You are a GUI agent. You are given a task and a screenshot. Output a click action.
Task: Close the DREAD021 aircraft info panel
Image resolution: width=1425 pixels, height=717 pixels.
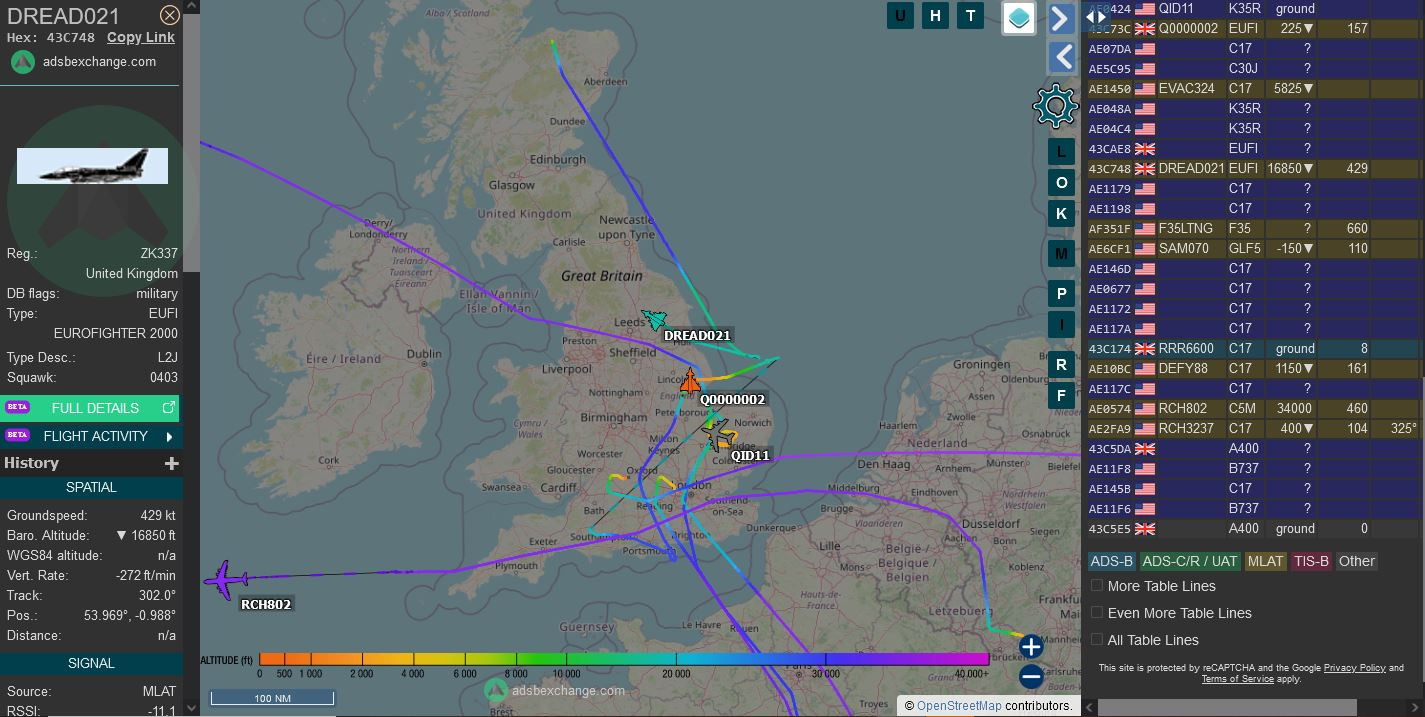pyautogui.click(x=170, y=15)
